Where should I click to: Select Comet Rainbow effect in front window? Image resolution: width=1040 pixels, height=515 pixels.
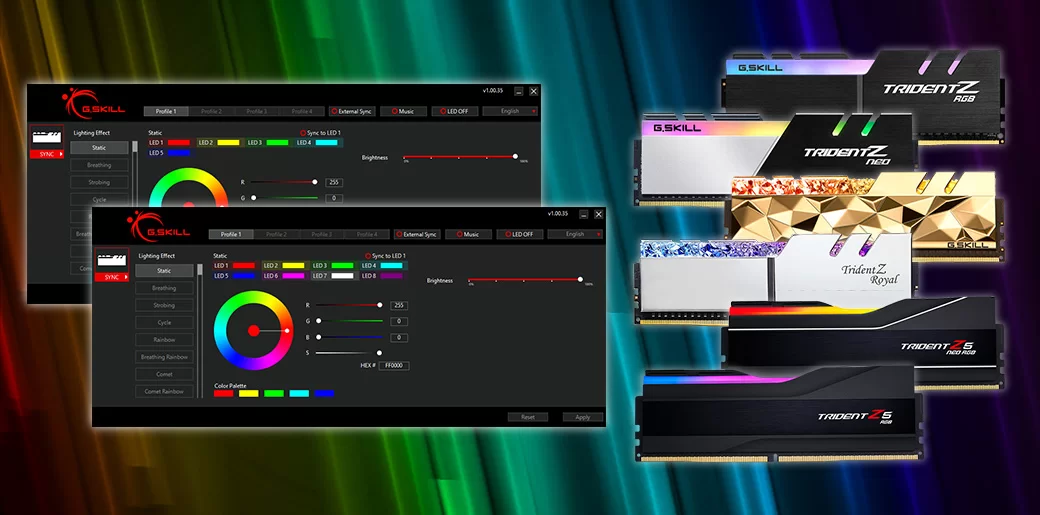[x=164, y=392]
